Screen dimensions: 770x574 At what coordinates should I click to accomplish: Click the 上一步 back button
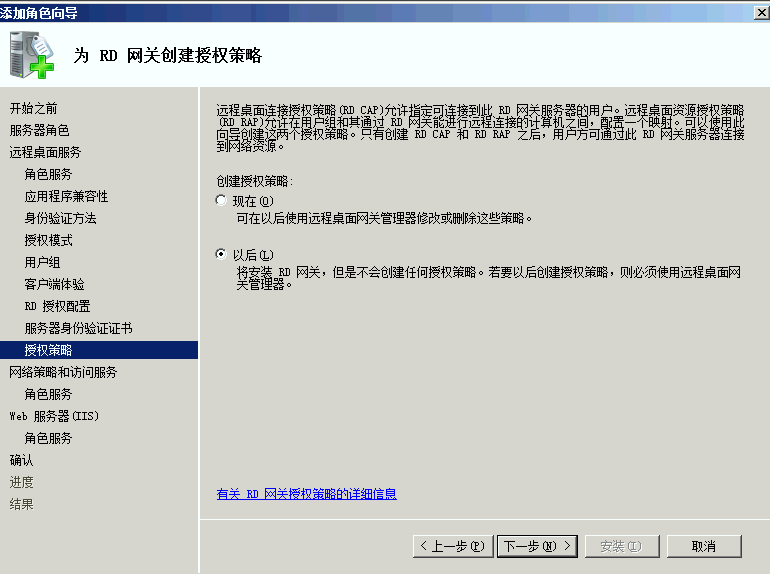pos(453,546)
